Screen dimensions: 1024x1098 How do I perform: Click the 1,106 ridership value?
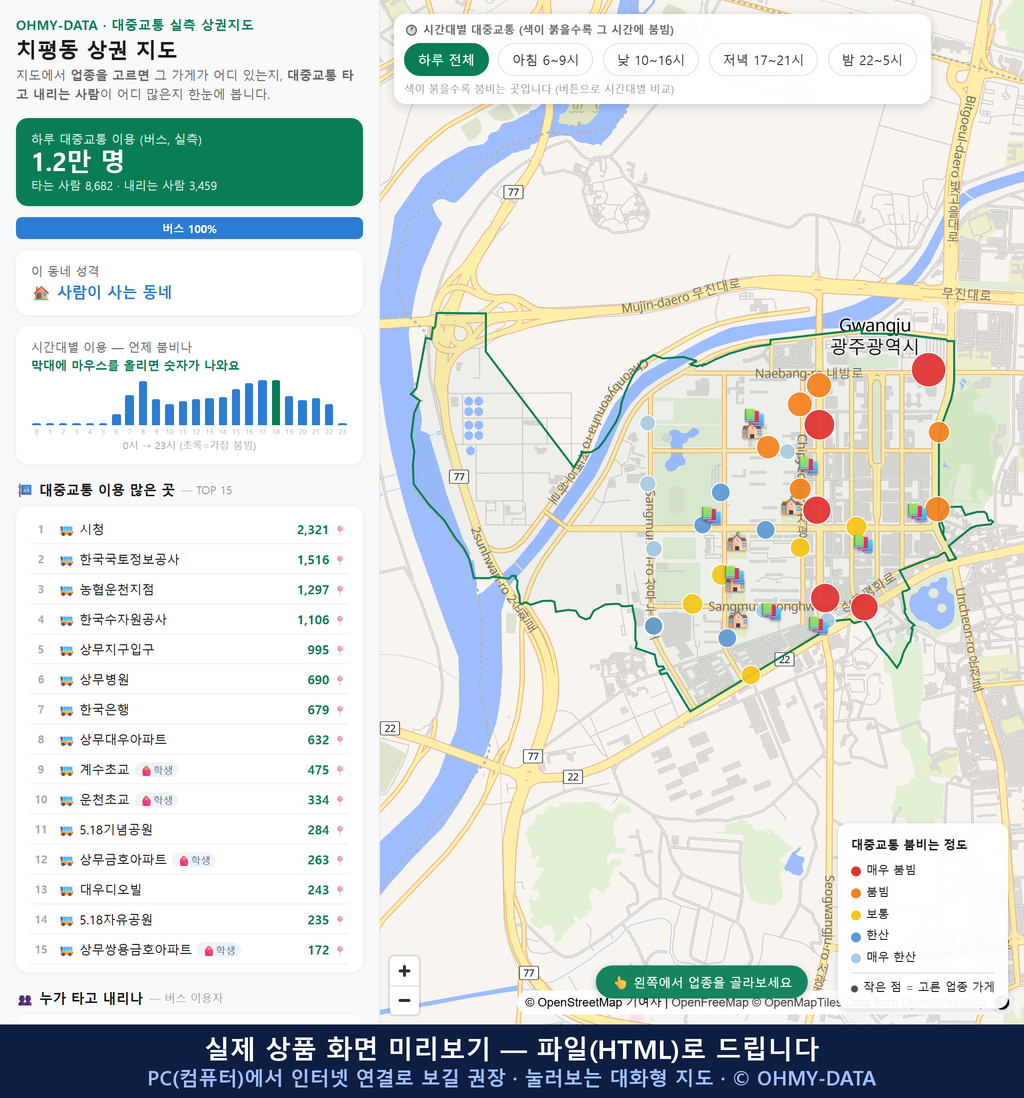[312, 620]
